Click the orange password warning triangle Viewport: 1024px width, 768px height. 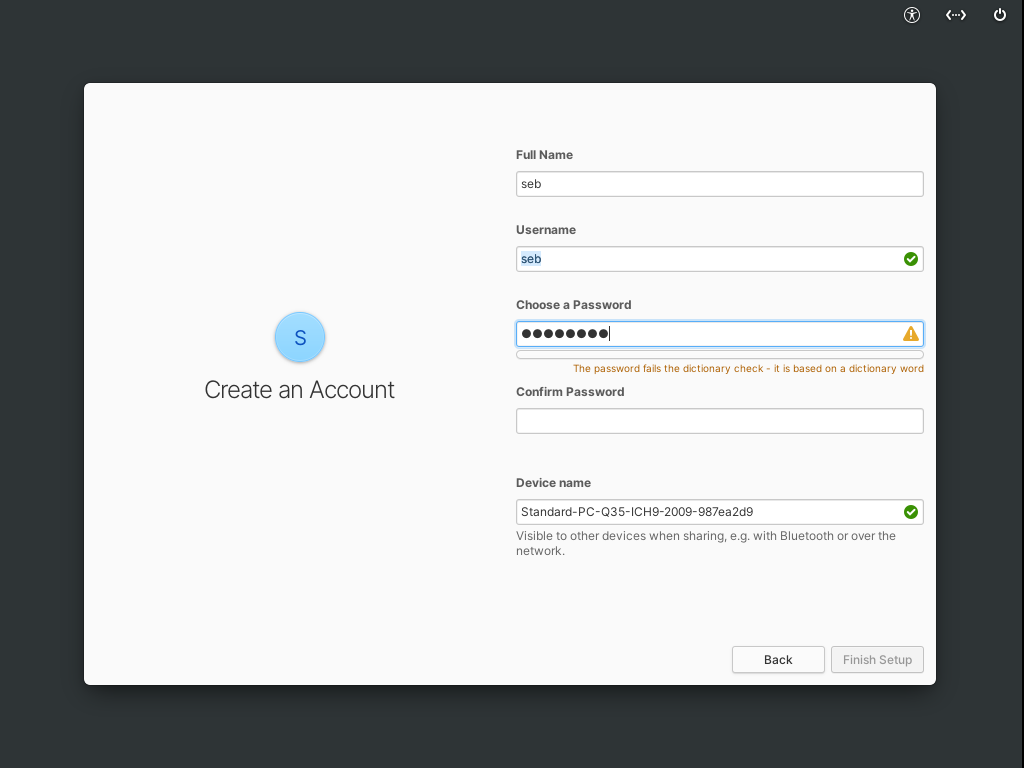(x=910, y=334)
